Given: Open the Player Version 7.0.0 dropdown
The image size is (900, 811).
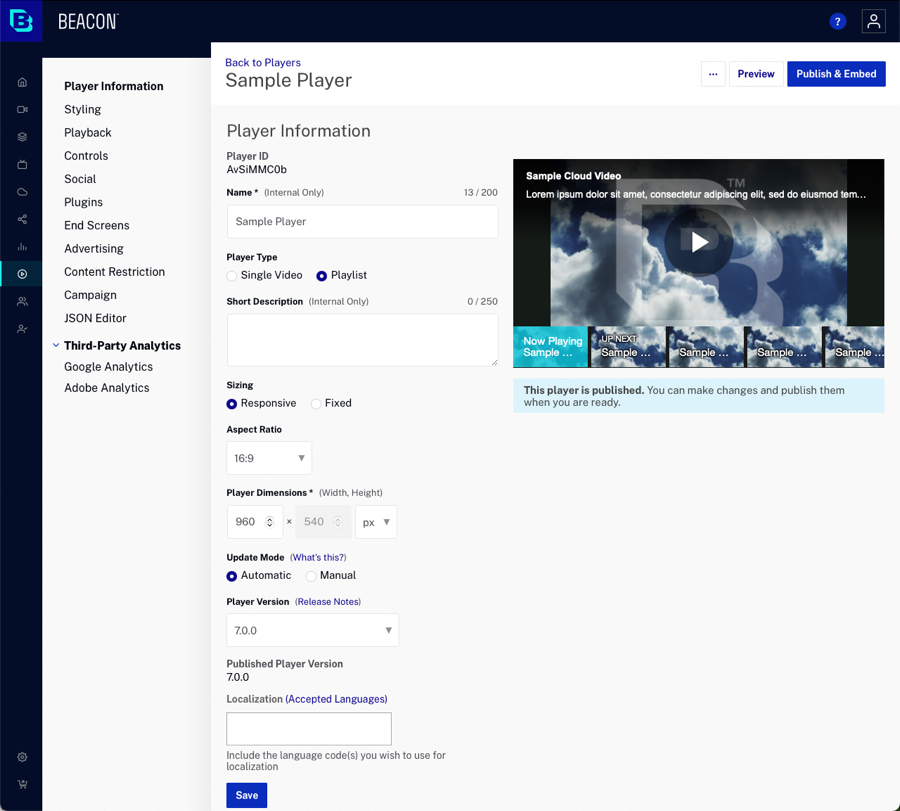Looking at the screenshot, I should coord(313,630).
